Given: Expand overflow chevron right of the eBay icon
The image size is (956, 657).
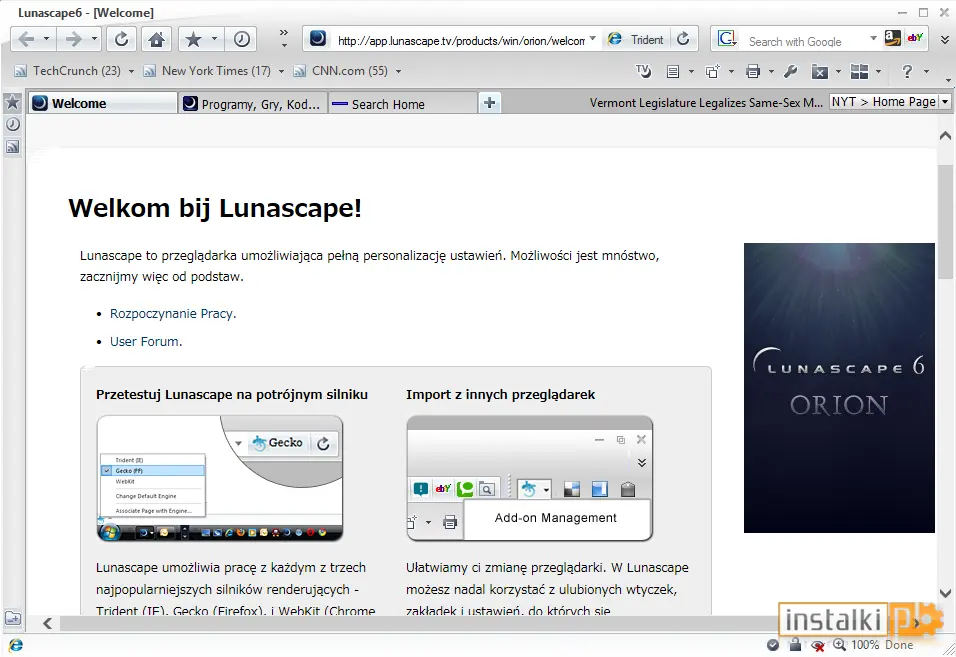Looking at the screenshot, I should click(944, 40).
